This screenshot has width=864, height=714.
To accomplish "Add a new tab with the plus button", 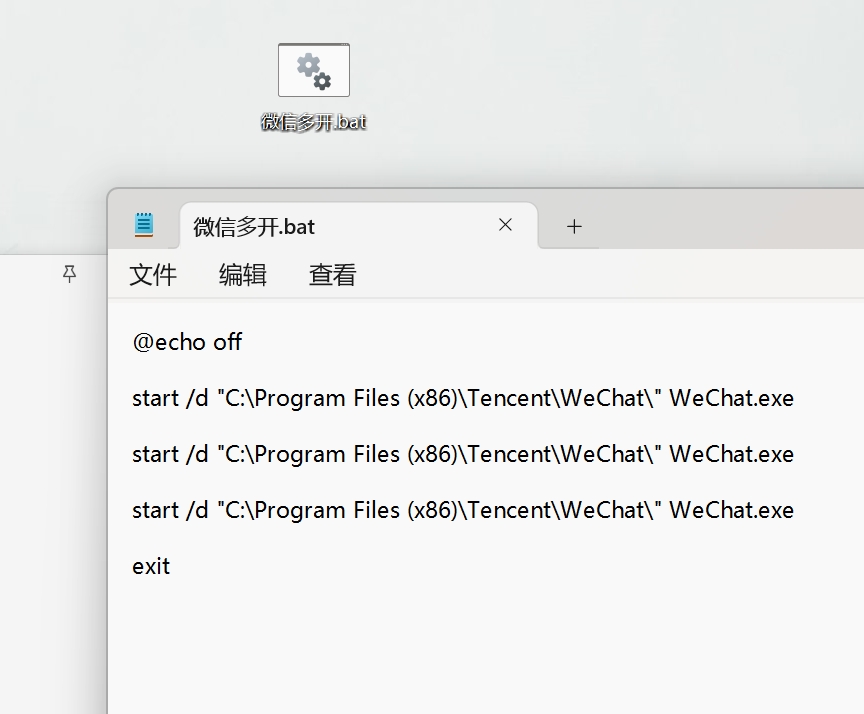I will (x=574, y=226).
